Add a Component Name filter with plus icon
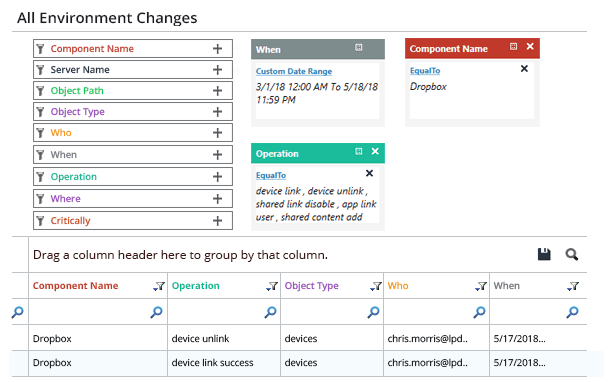Screen dimensions: 612x382 coord(217,49)
